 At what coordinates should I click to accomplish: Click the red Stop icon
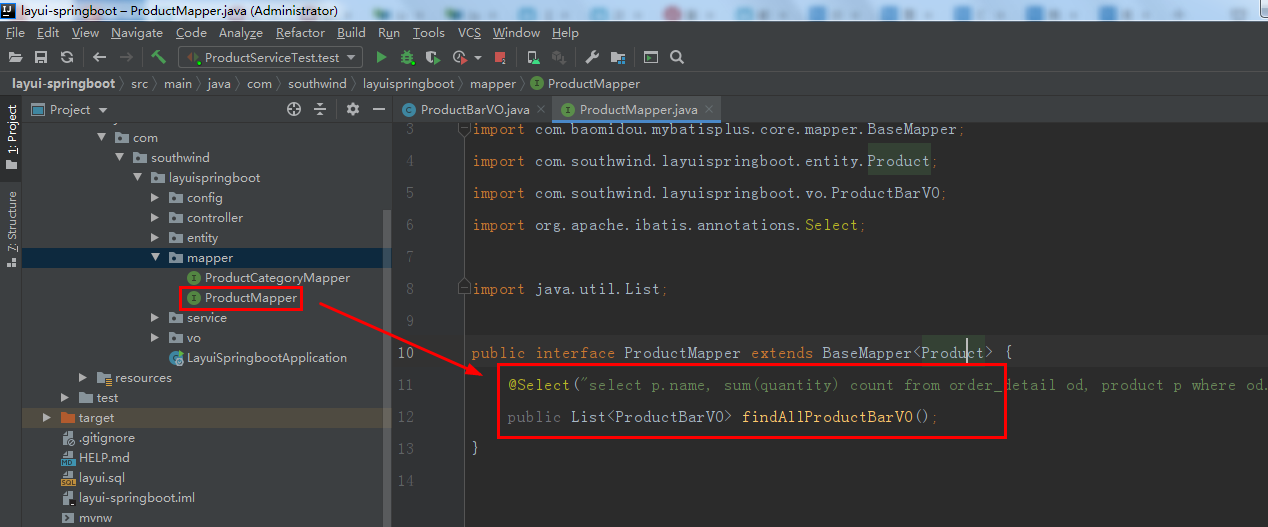pyautogui.click(x=500, y=57)
